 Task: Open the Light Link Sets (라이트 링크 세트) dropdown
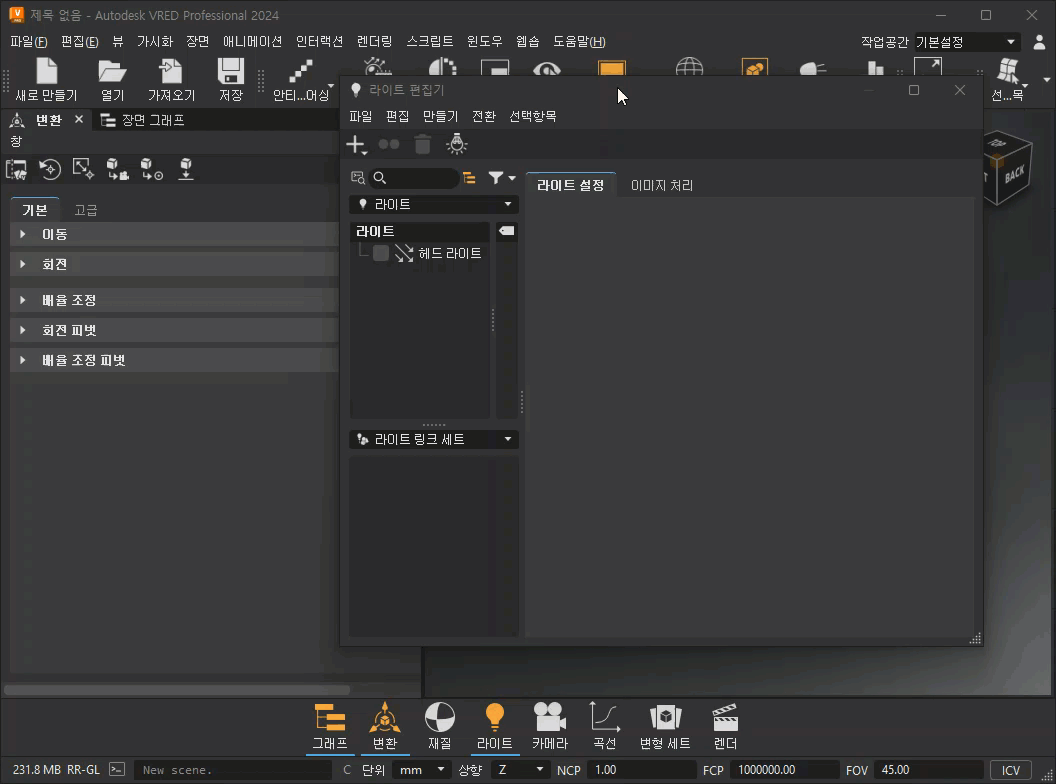(x=434, y=439)
